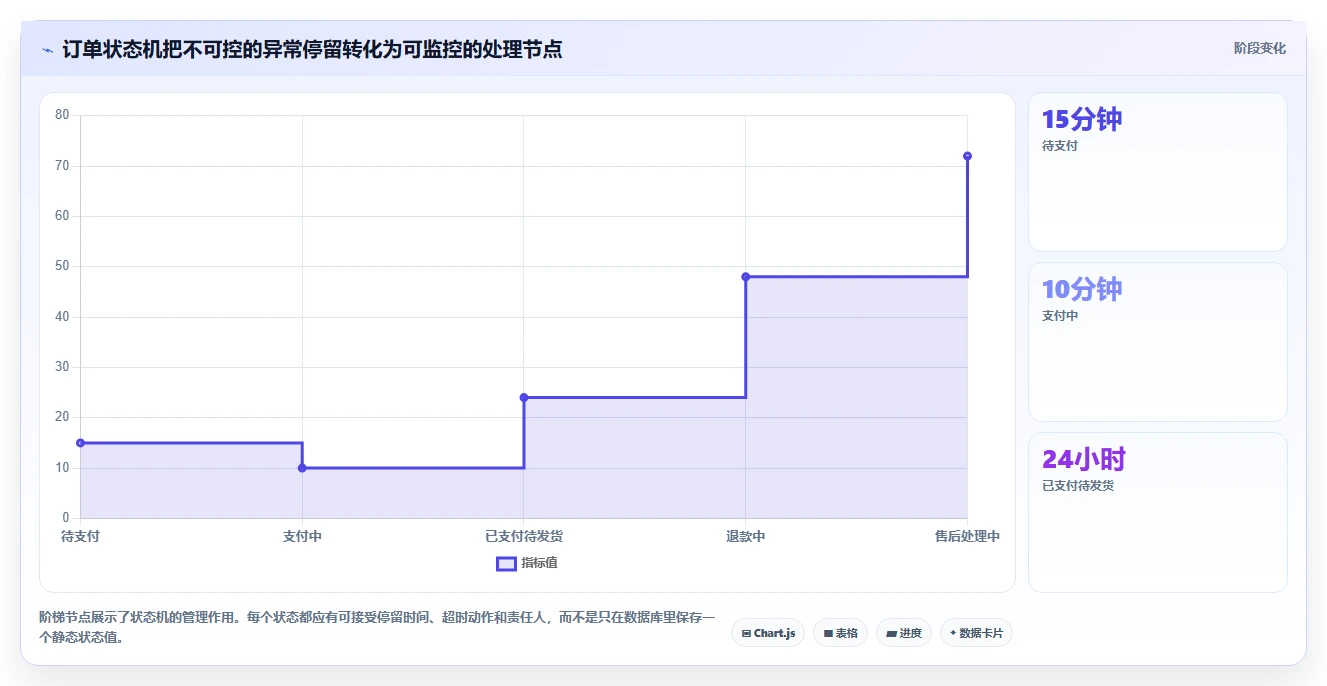The height and width of the screenshot is (686, 1327).
Task: Click the 支付中 caption in the 10分钟 card
Action: click(1060, 316)
